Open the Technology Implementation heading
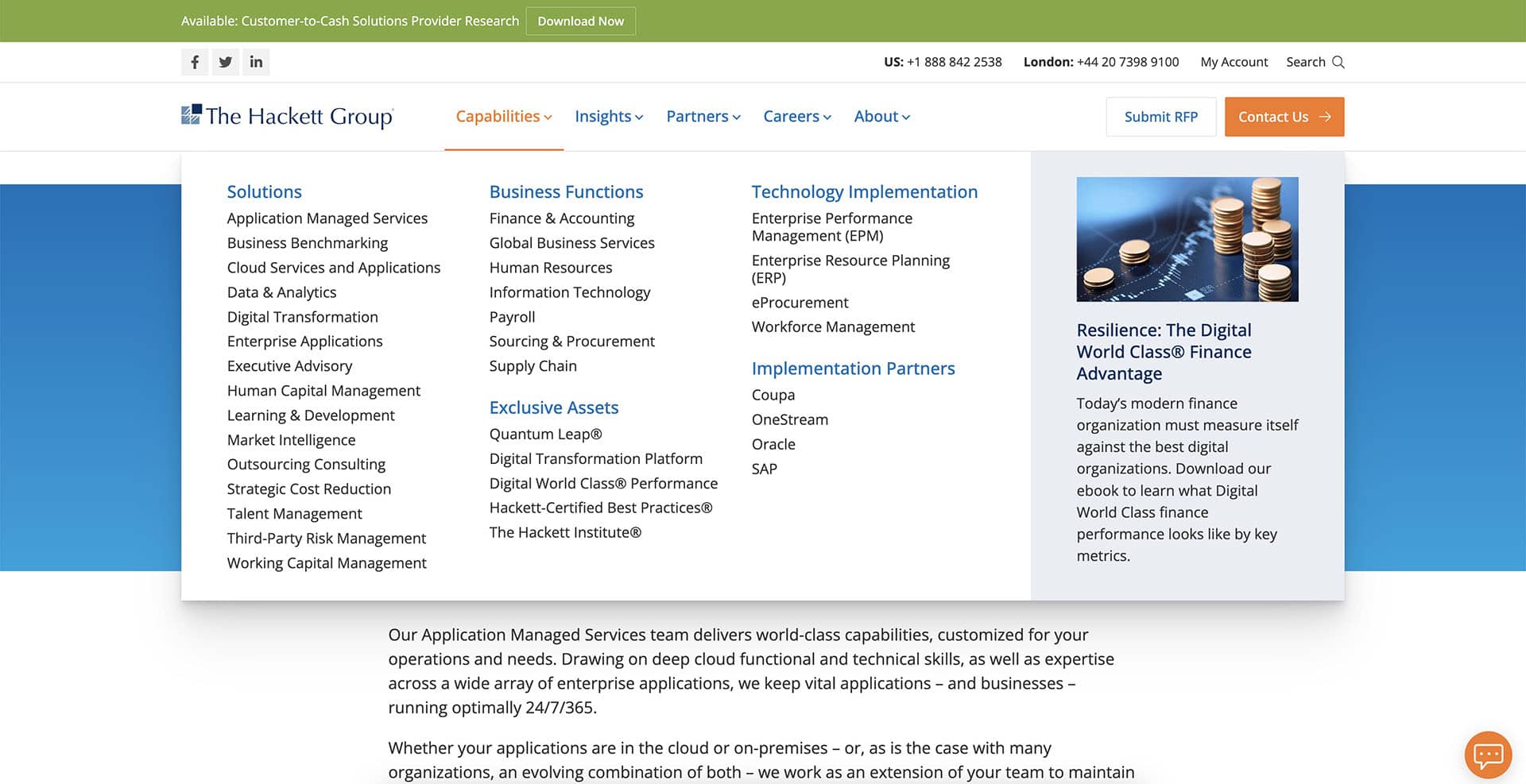This screenshot has width=1526, height=784. [x=865, y=191]
